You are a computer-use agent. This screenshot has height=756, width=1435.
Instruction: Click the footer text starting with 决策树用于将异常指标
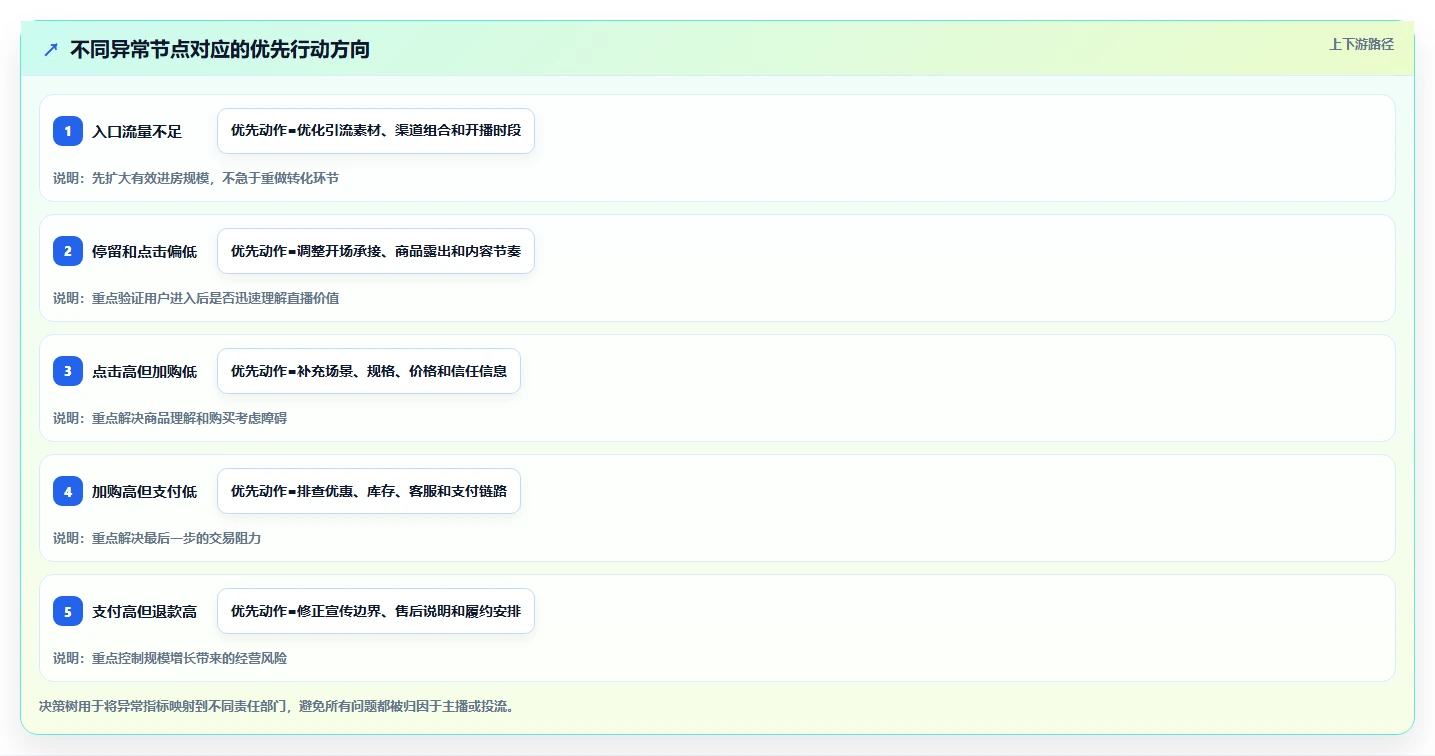coord(277,706)
